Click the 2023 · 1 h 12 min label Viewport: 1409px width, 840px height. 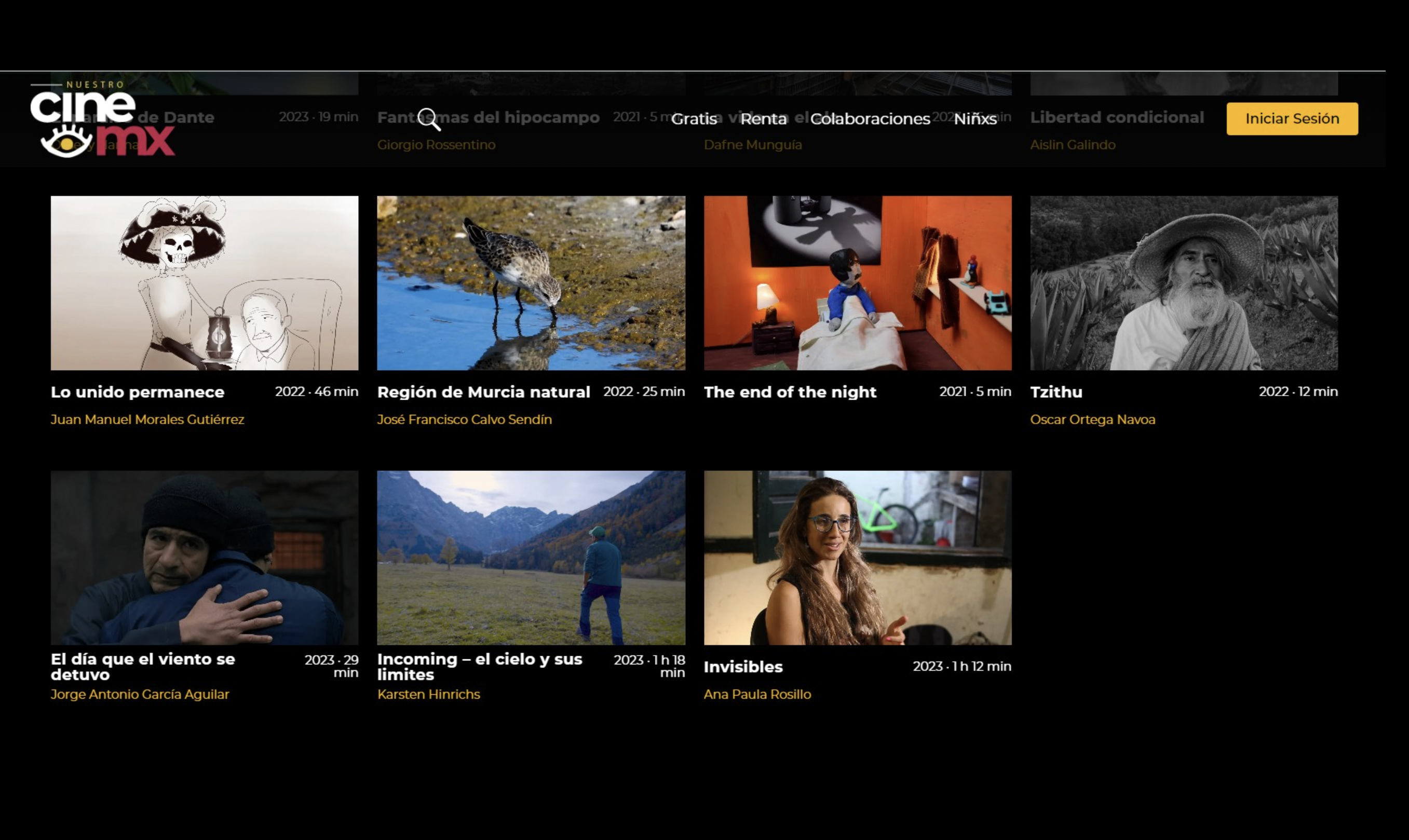tap(962, 666)
